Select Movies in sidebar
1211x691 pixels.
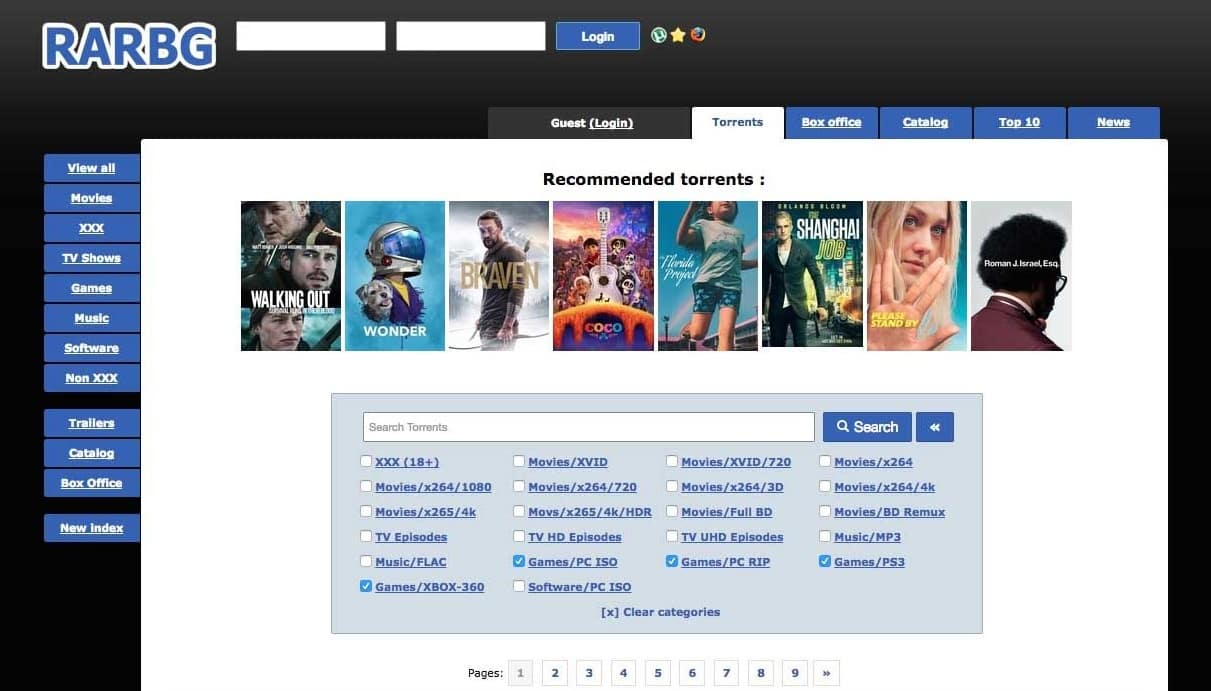(91, 198)
